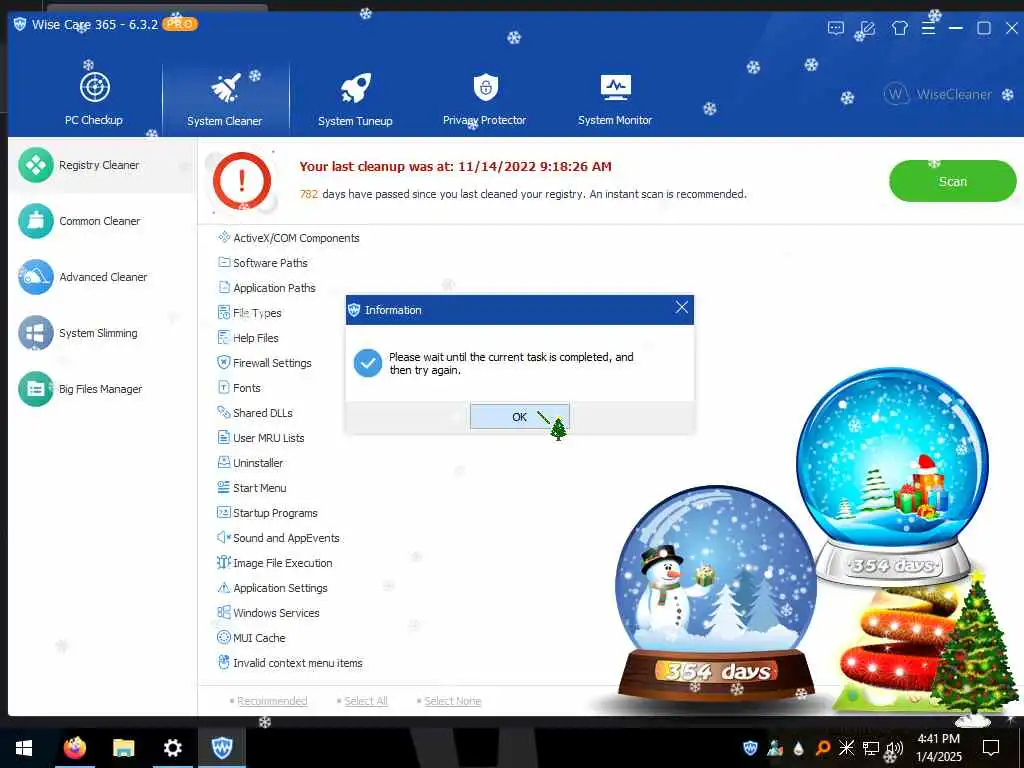Image resolution: width=1024 pixels, height=768 pixels.
Task: Click the User MRU Lists icon
Action: (x=224, y=438)
